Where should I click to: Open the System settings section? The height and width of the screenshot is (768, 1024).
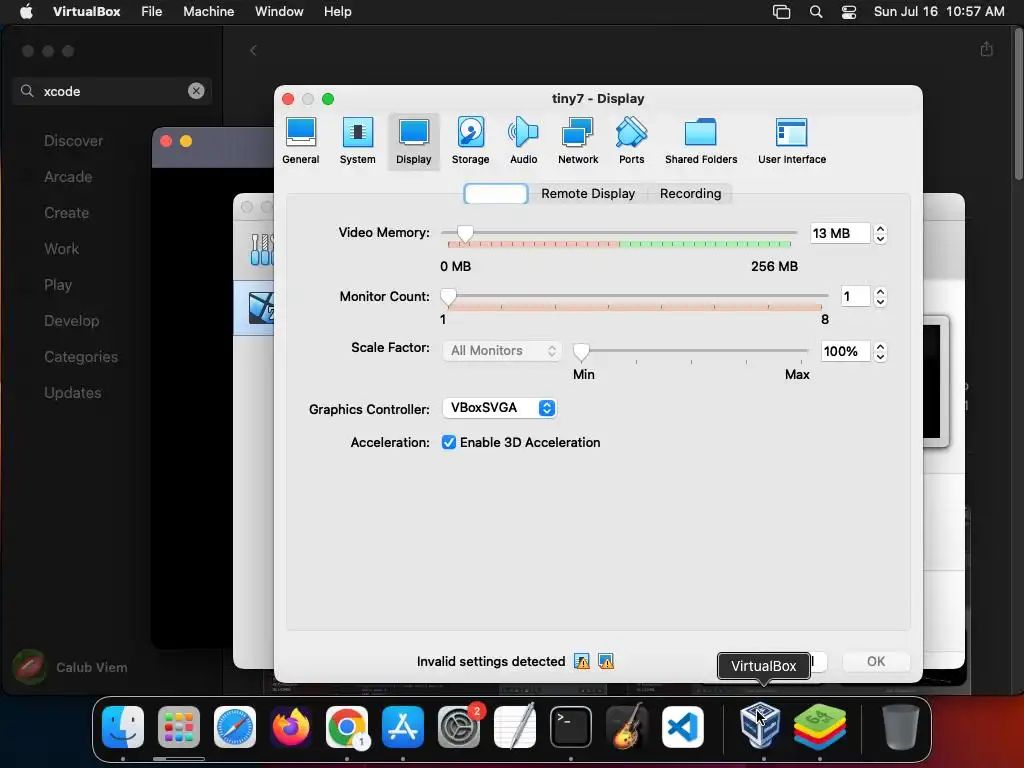pos(357,142)
